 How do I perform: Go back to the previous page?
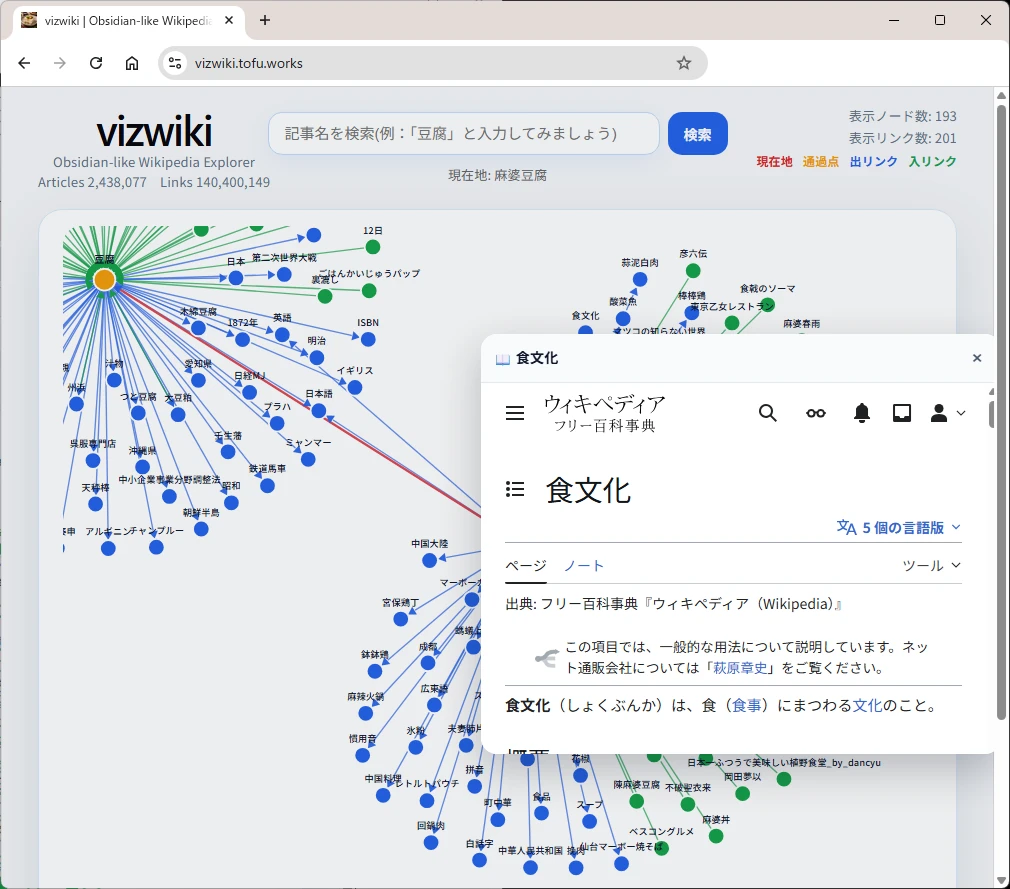(24, 63)
